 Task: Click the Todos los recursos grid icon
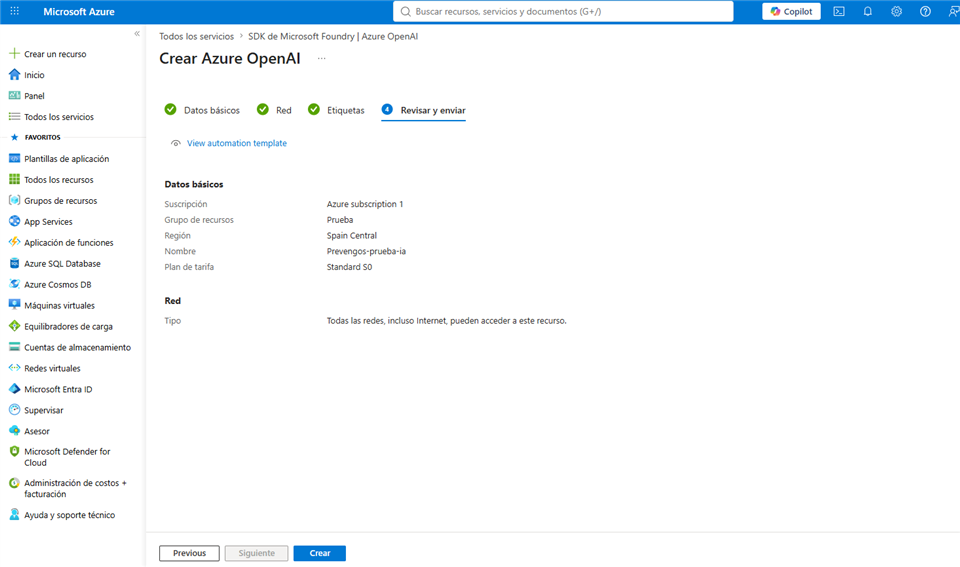pyautogui.click(x=14, y=179)
